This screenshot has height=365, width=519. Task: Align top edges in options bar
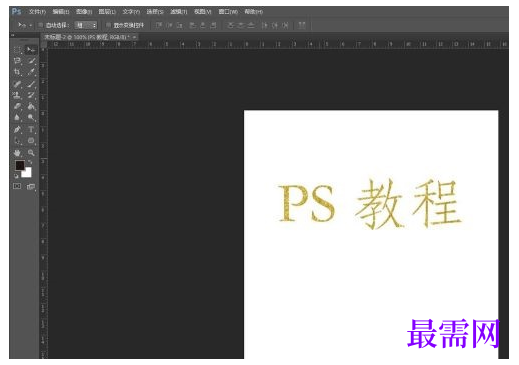pyautogui.click(x=159, y=25)
